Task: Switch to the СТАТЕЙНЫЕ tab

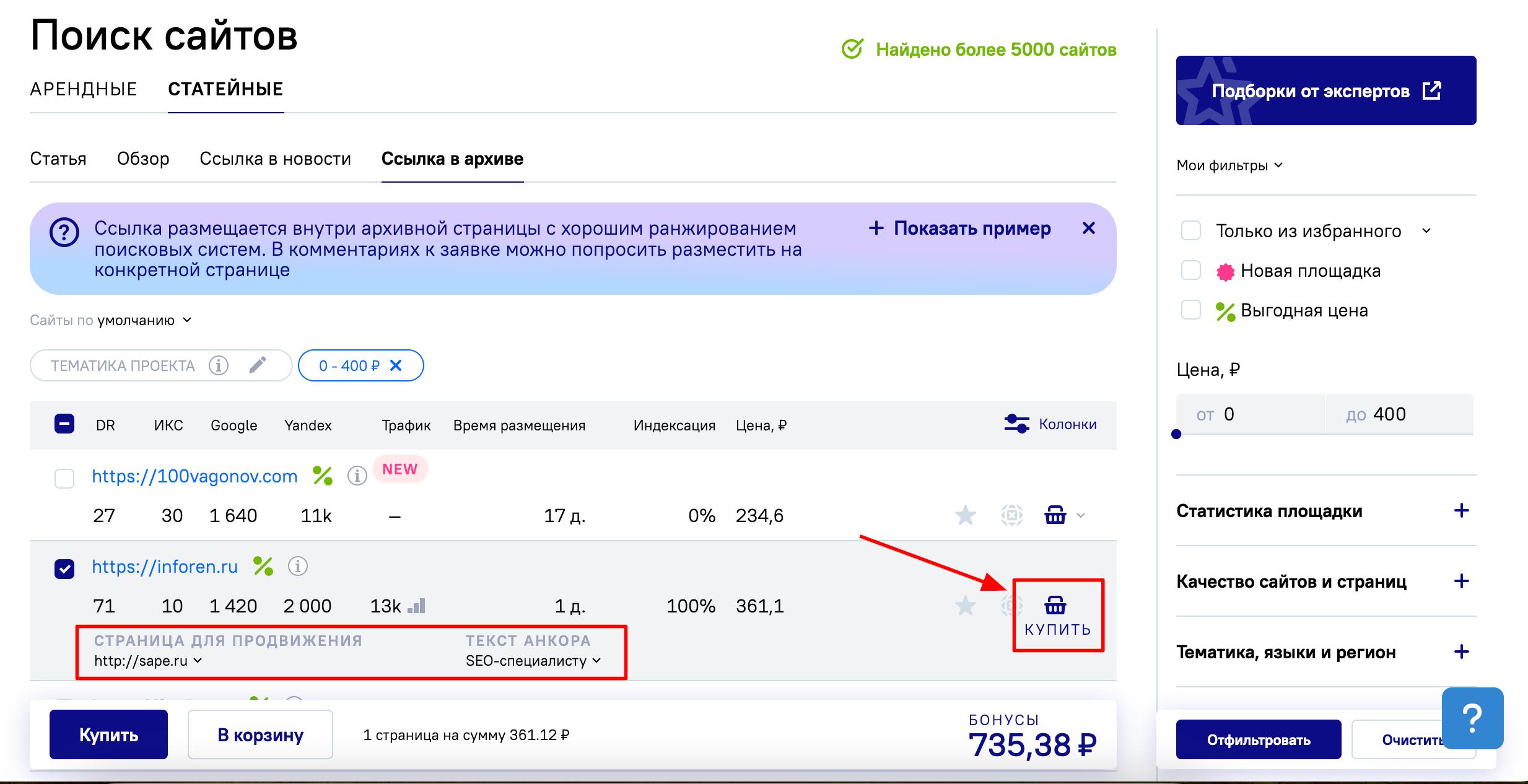Action: click(225, 89)
